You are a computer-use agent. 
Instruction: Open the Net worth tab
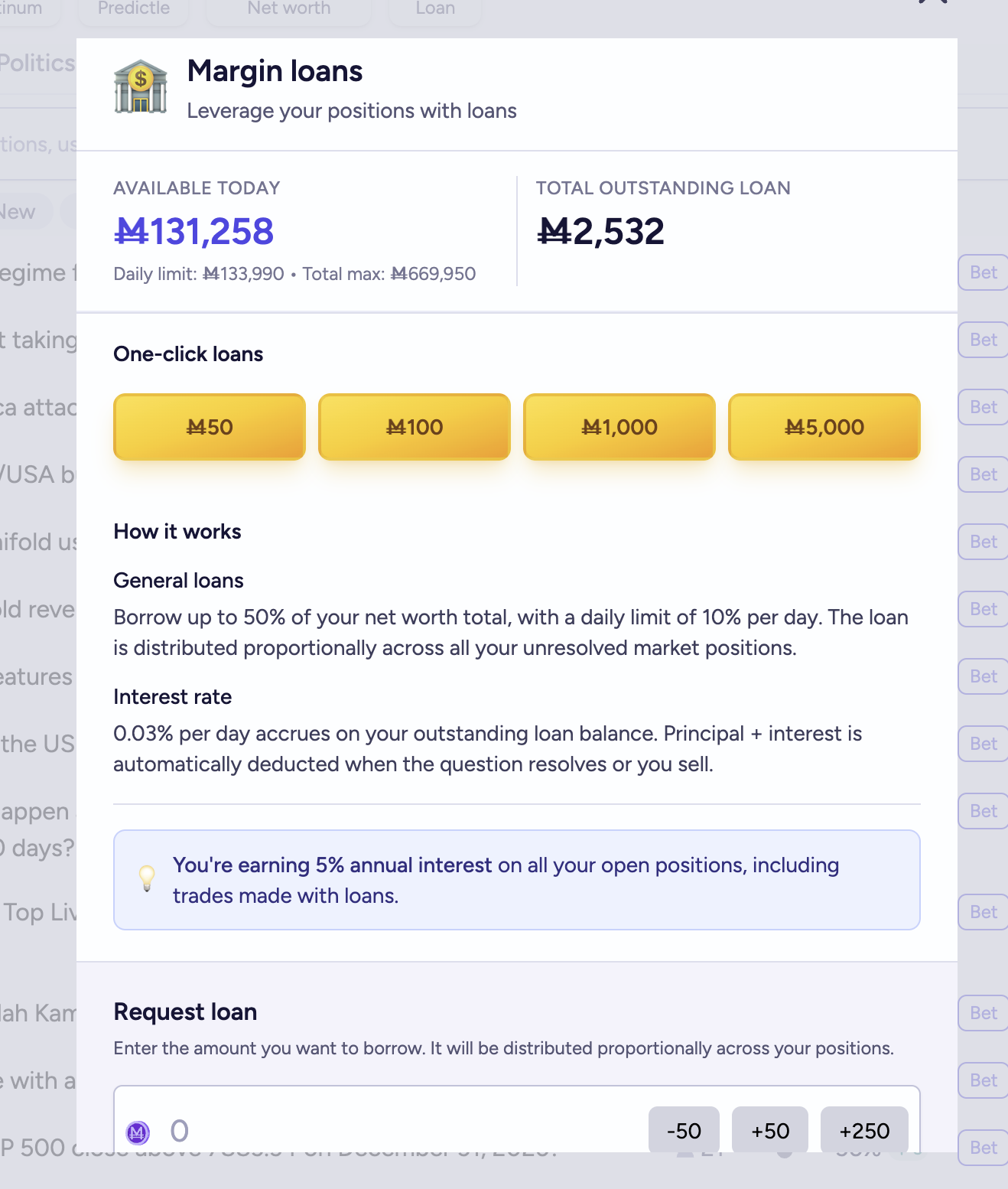click(x=289, y=8)
